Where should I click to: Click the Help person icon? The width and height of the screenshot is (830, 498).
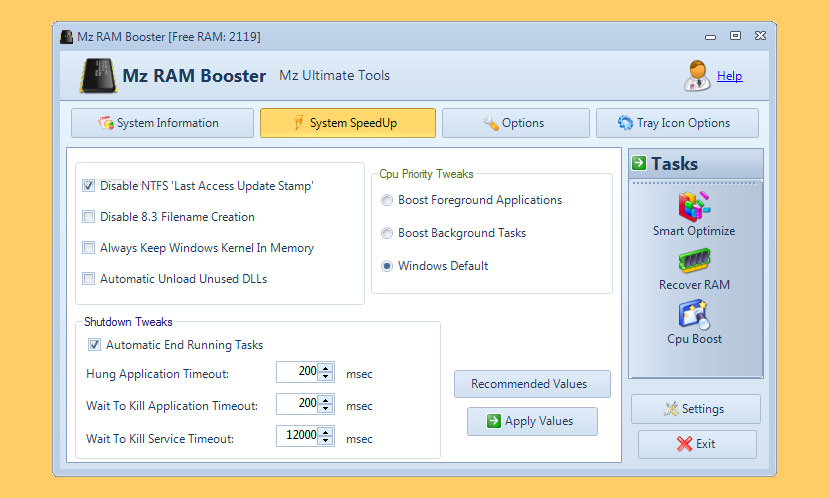pyautogui.click(x=697, y=75)
